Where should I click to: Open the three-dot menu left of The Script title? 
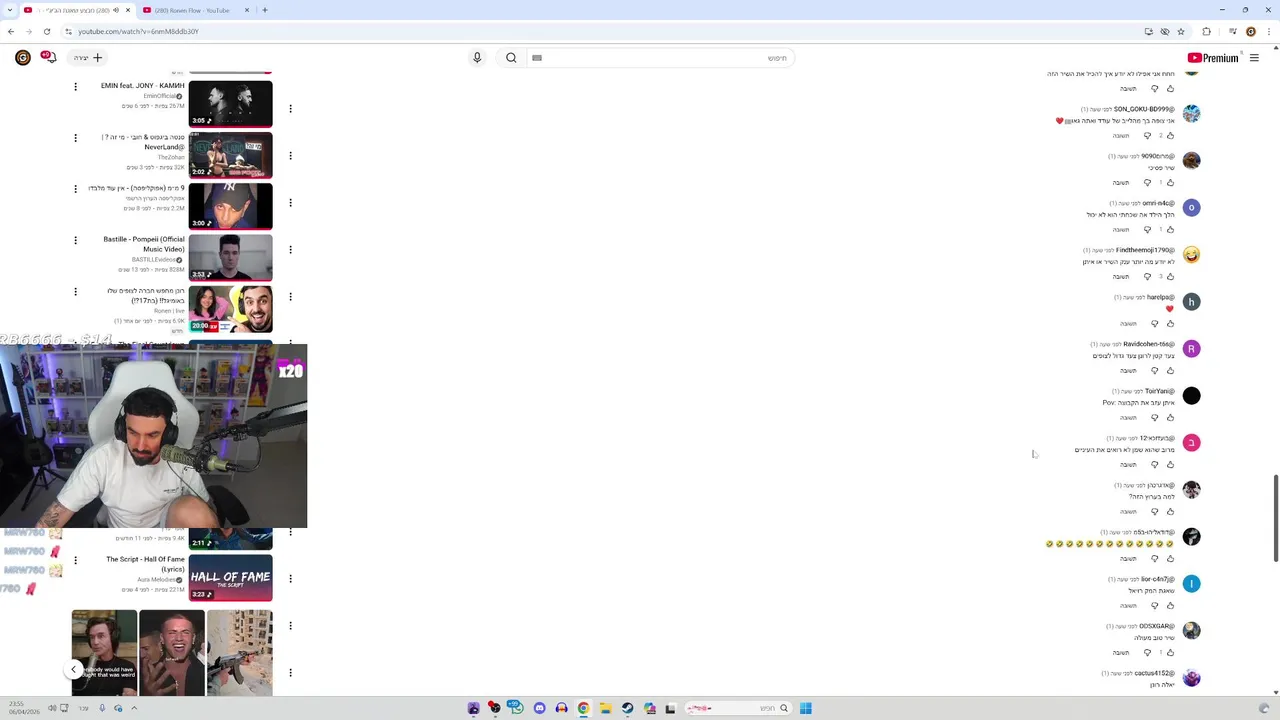pyautogui.click(x=75, y=560)
